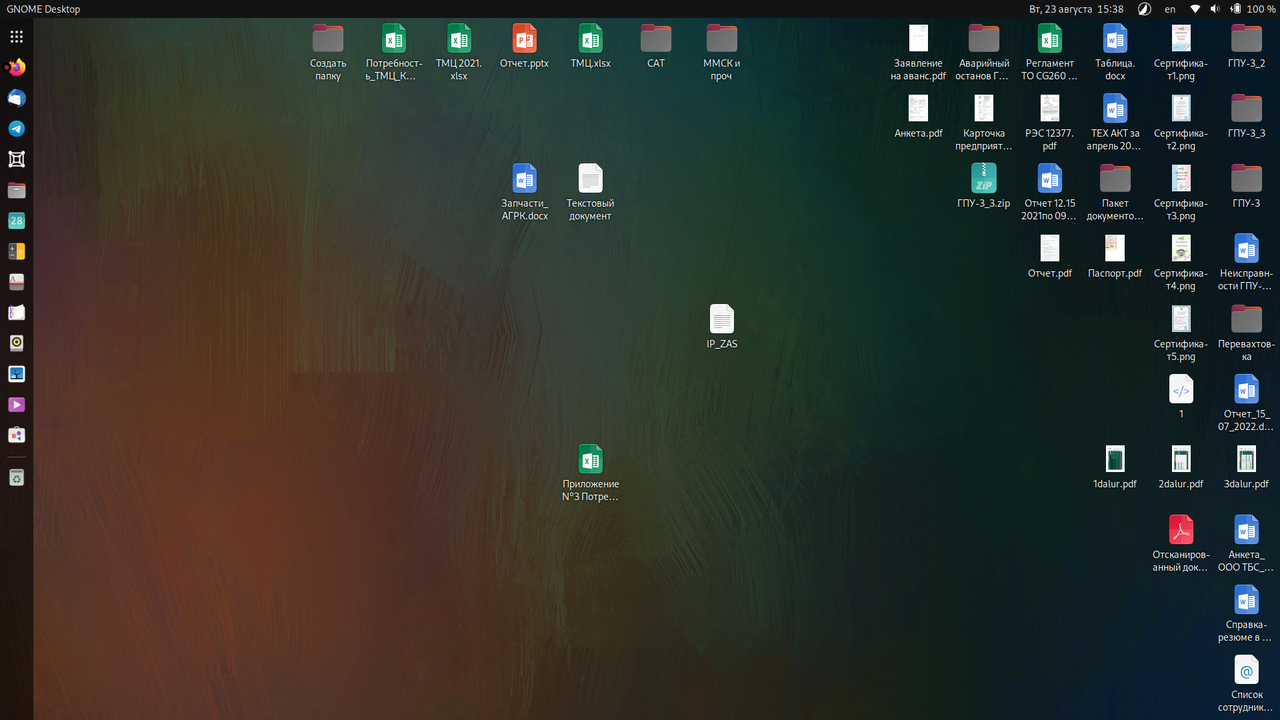Click the night light indicator in top bar
Viewport: 1280px width, 720px height.
(1144, 9)
